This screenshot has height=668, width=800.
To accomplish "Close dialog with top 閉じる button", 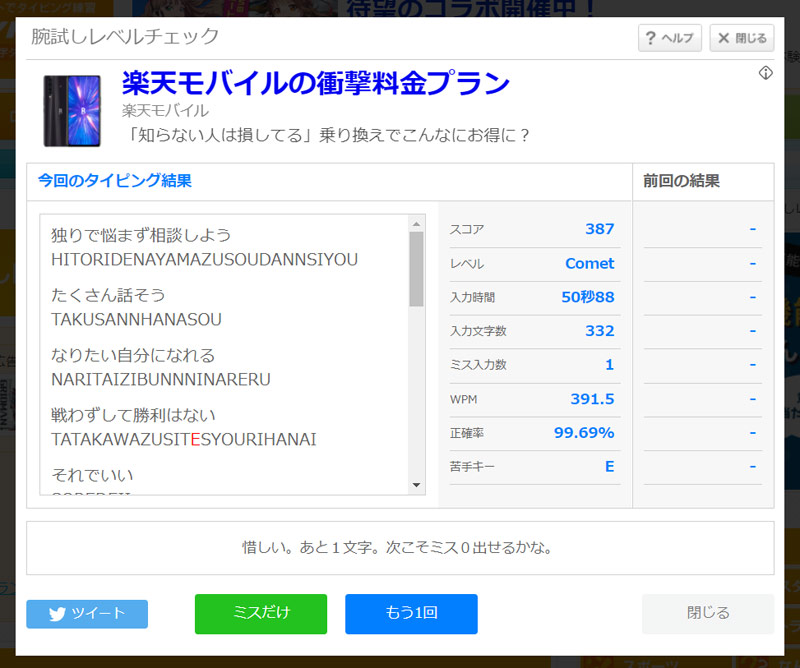I will [x=741, y=38].
